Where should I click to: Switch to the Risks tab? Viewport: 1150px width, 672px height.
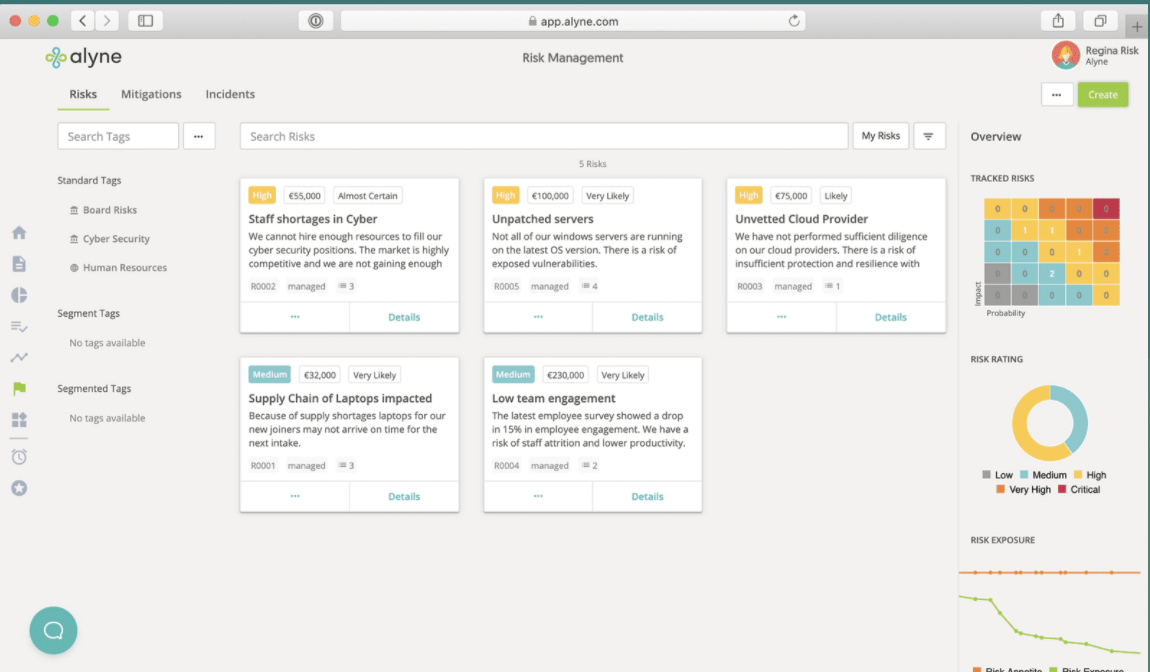pos(83,94)
